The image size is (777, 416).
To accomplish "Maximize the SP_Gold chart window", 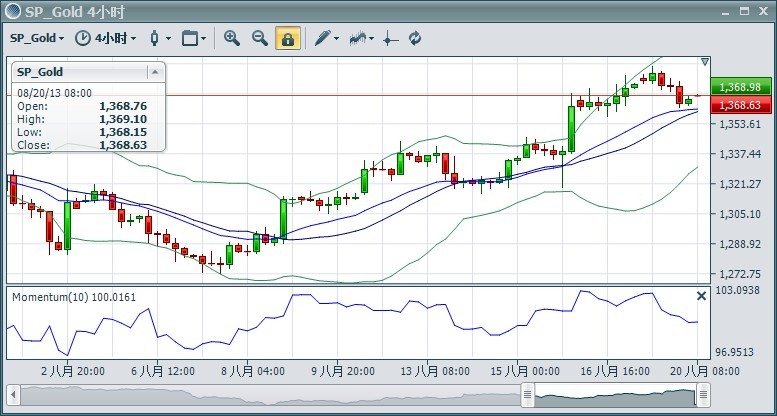I will pos(744,11).
